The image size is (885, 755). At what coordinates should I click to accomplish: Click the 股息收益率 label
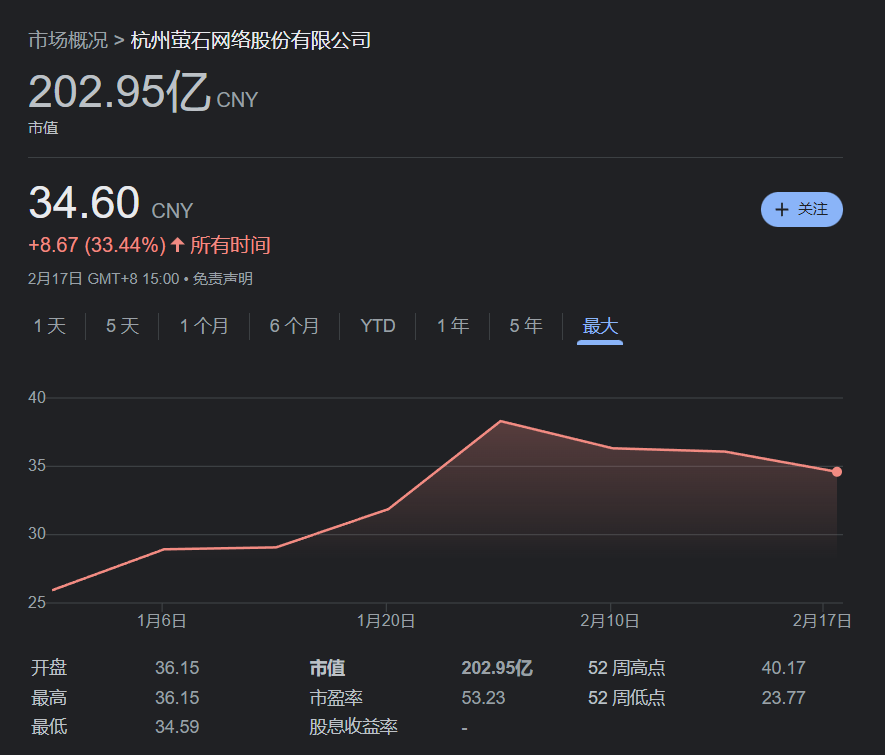coord(353,727)
